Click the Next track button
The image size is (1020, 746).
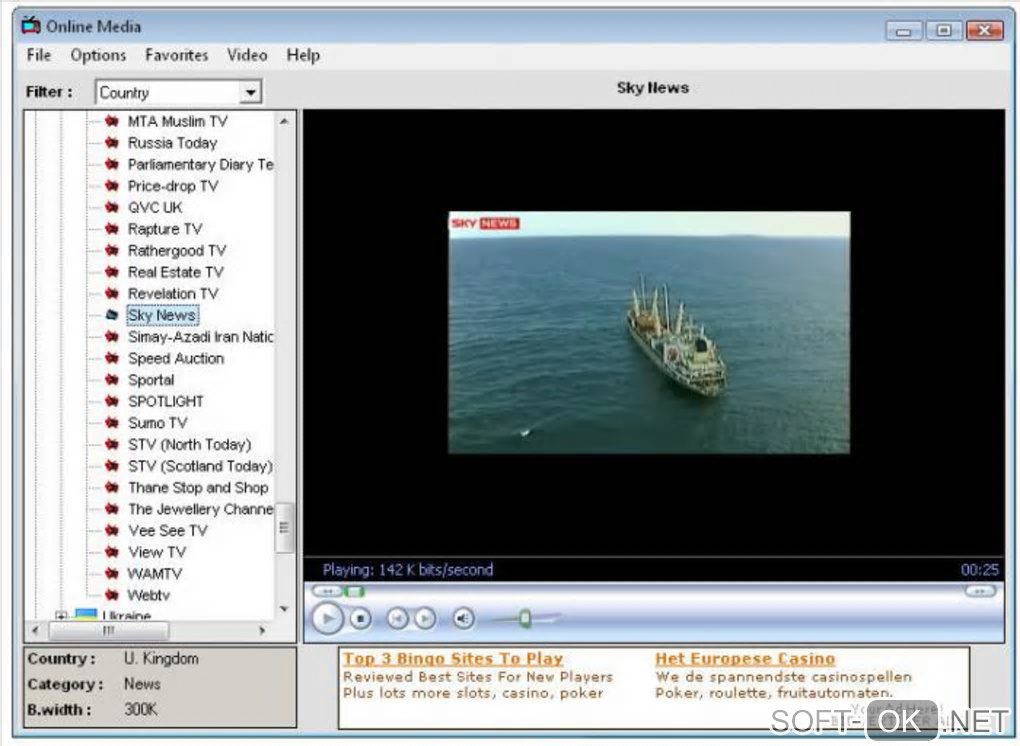(424, 619)
